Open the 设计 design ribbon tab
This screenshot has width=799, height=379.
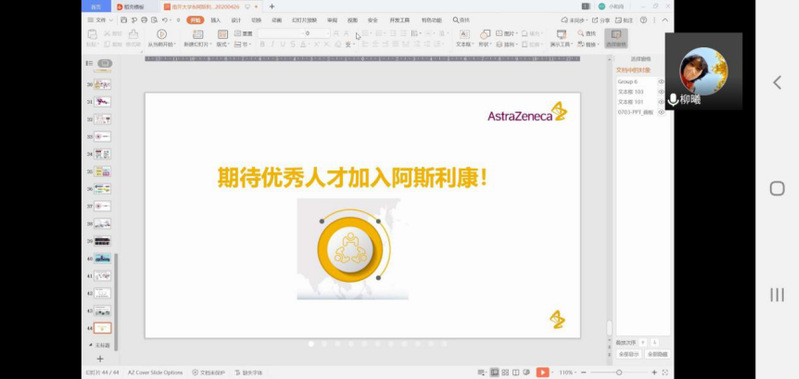(x=236, y=20)
